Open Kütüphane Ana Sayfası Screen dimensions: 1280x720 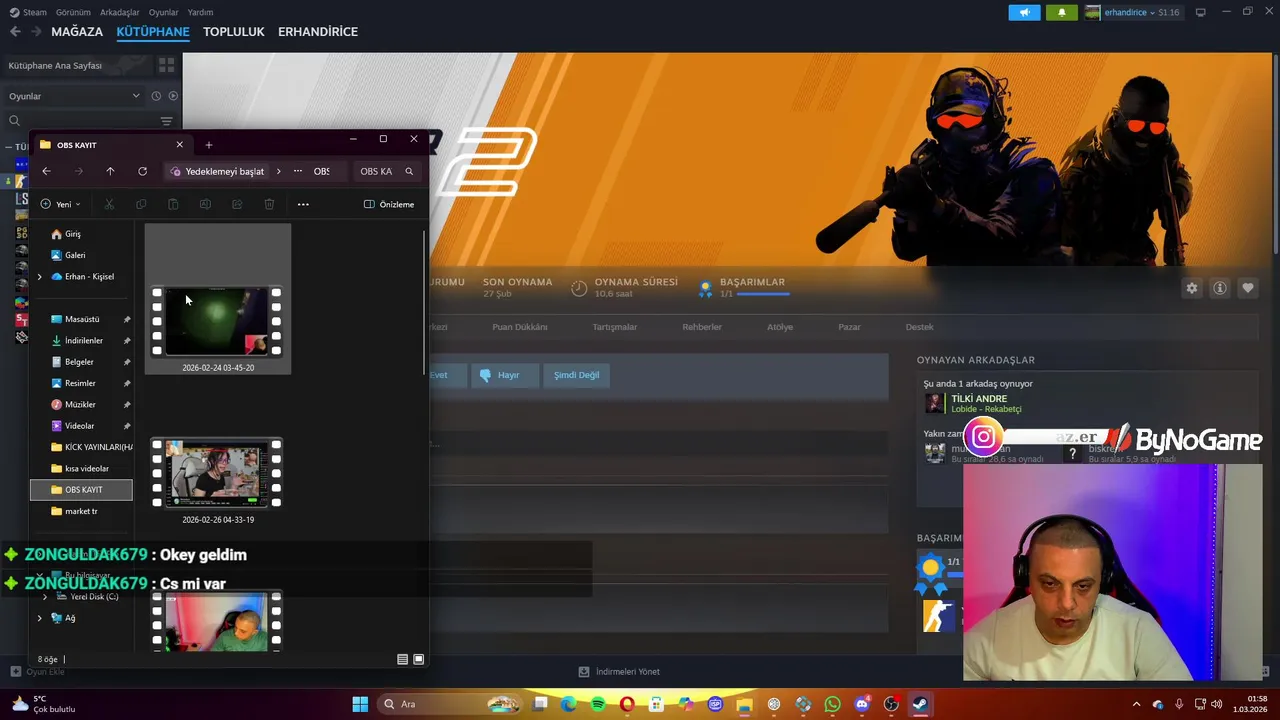(x=55, y=65)
